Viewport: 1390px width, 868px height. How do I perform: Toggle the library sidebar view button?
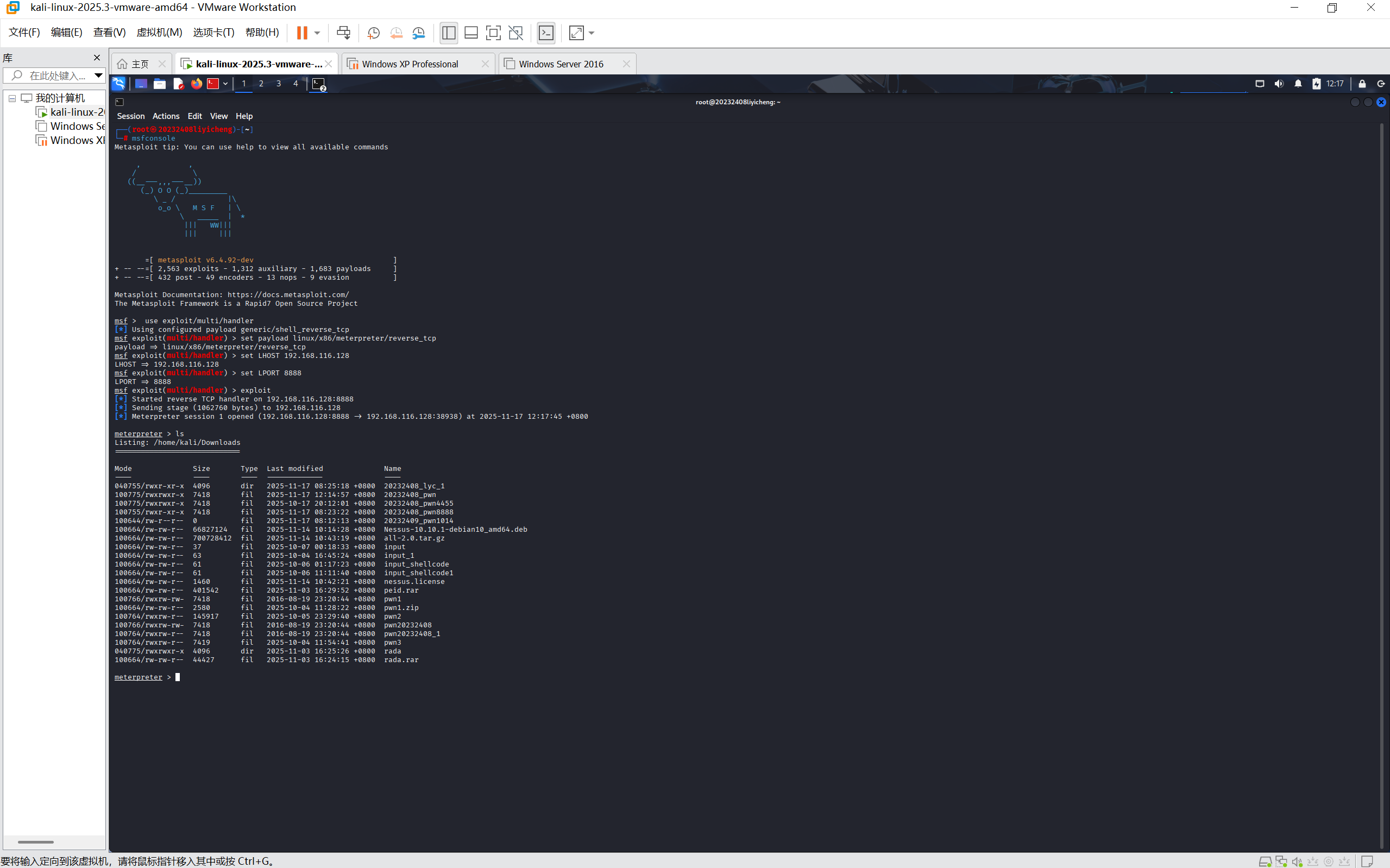449,33
